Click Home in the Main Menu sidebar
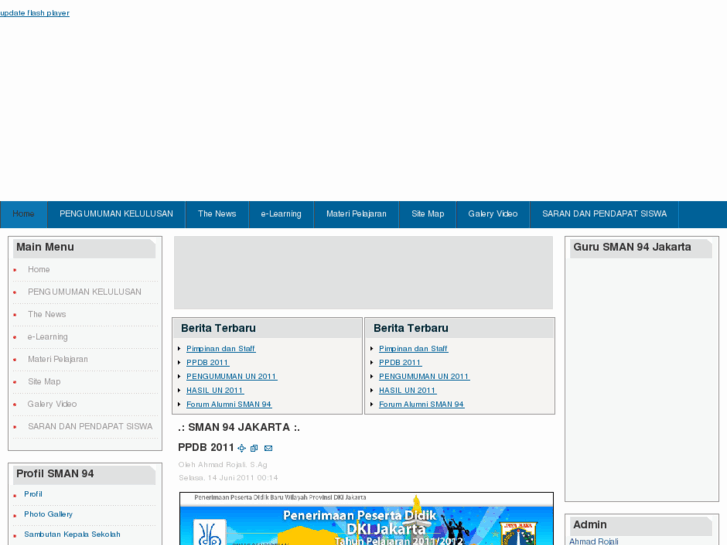 pos(38,269)
